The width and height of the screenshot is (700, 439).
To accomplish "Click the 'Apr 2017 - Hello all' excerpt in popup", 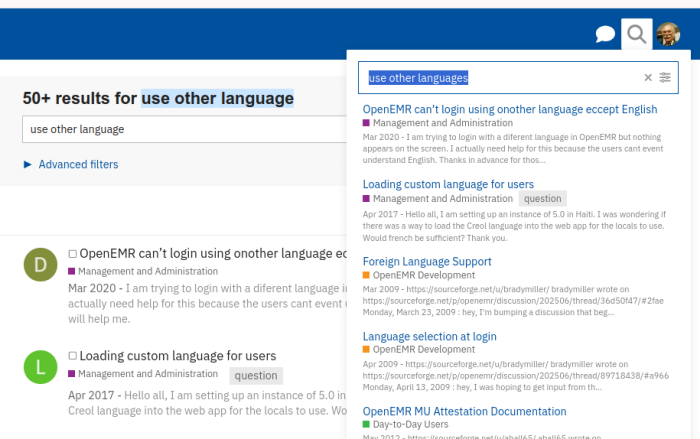I will [x=514, y=226].
